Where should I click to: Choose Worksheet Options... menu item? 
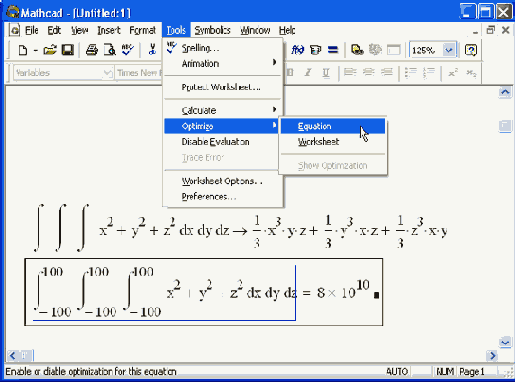[223, 181]
